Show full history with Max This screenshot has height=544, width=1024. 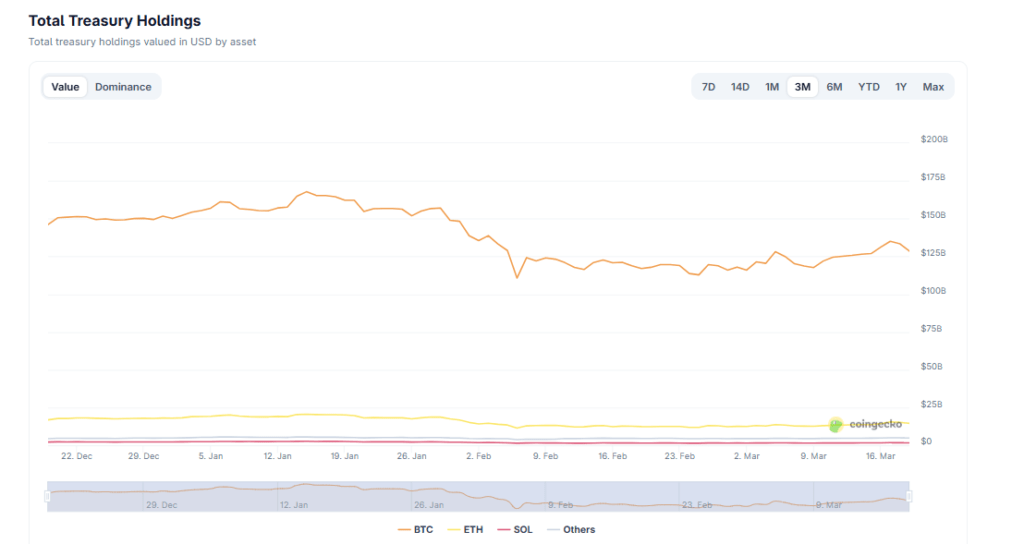tap(933, 87)
